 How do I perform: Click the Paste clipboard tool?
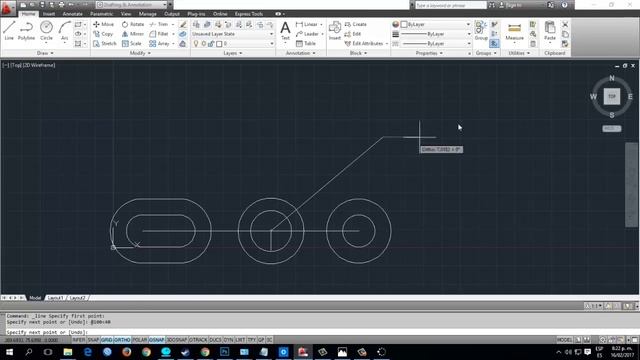point(550,31)
